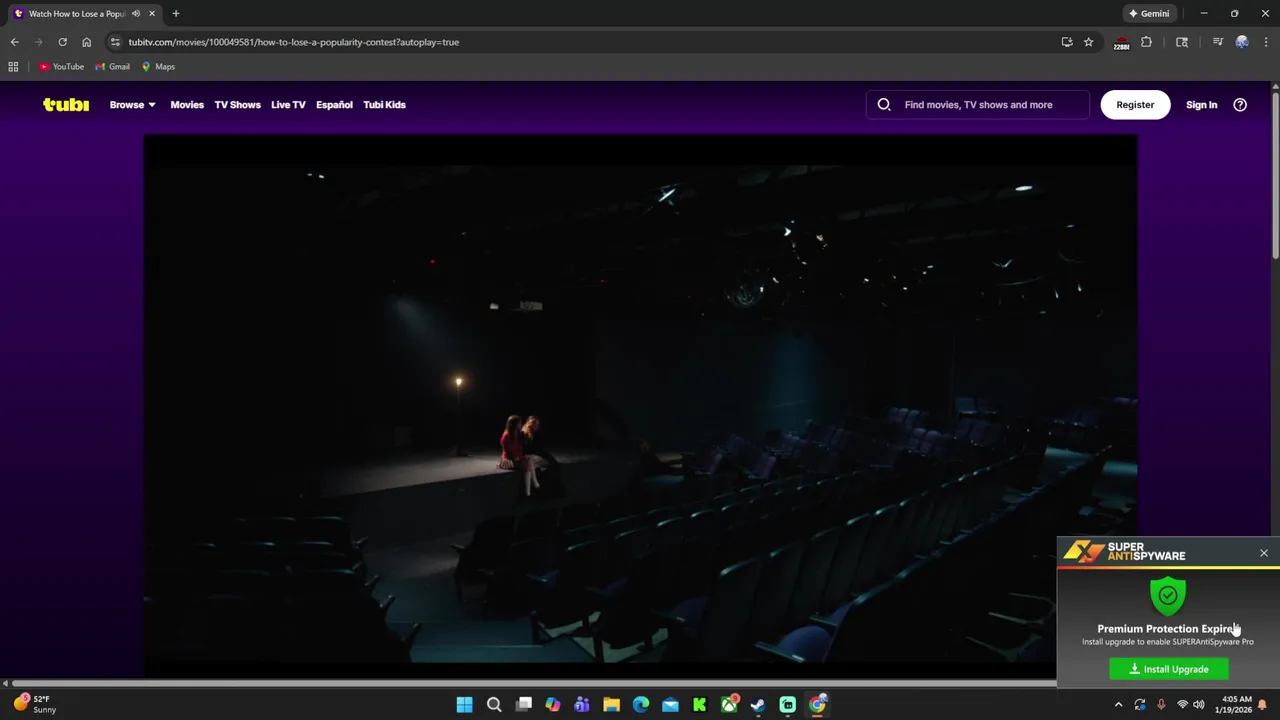Open the Extensions puzzle icon

tap(1147, 42)
